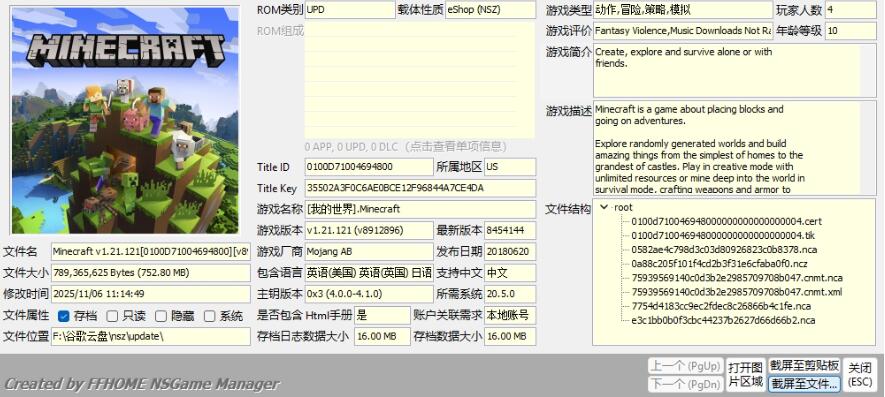Check the 隐藏 hidden attribute checkbox
The image size is (885, 397).
click(x=161, y=316)
